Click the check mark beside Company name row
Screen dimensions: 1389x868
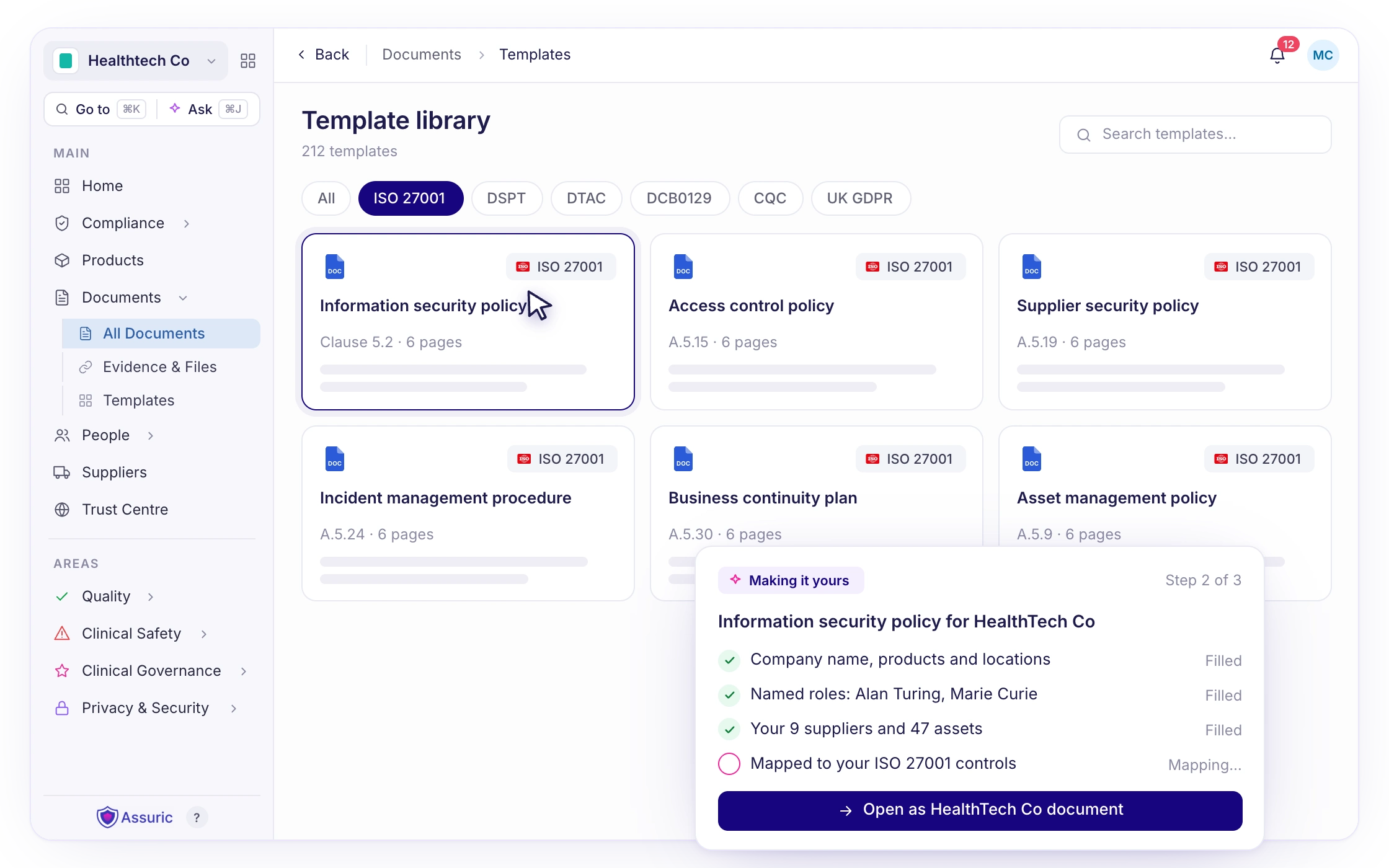coord(729,660)
